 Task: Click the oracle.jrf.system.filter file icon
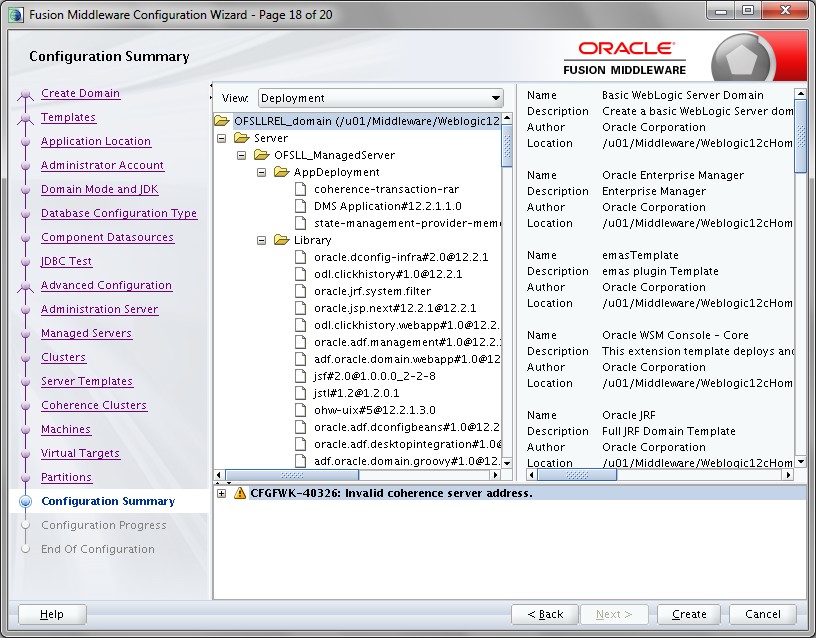tap(300, 291)
